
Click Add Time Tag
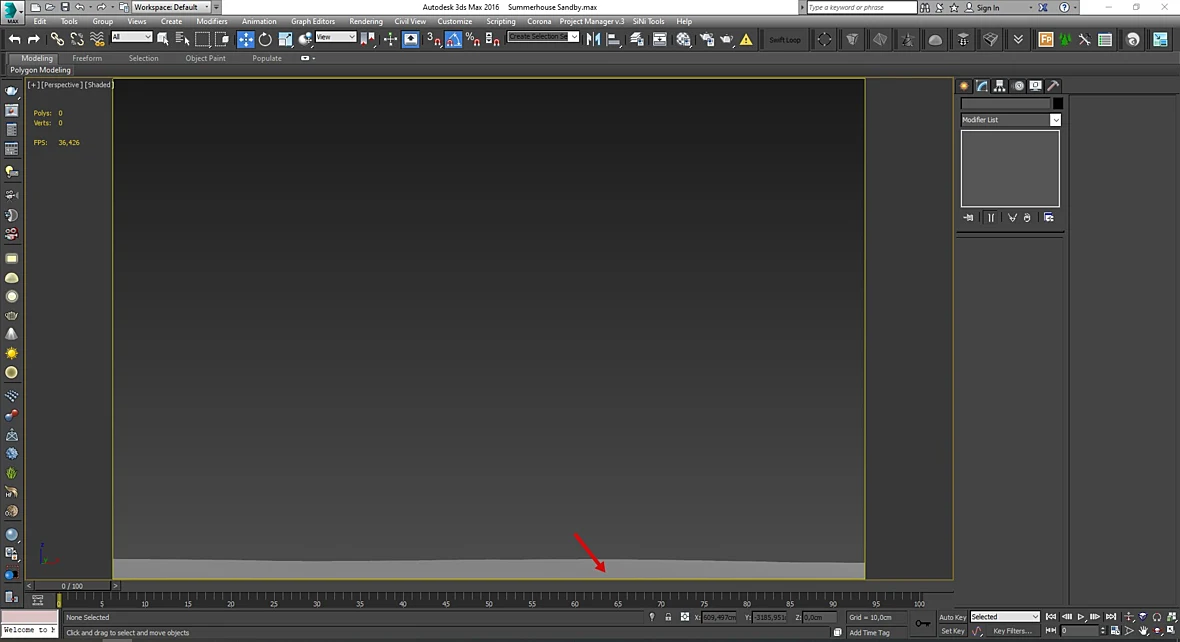click(869, 633)
